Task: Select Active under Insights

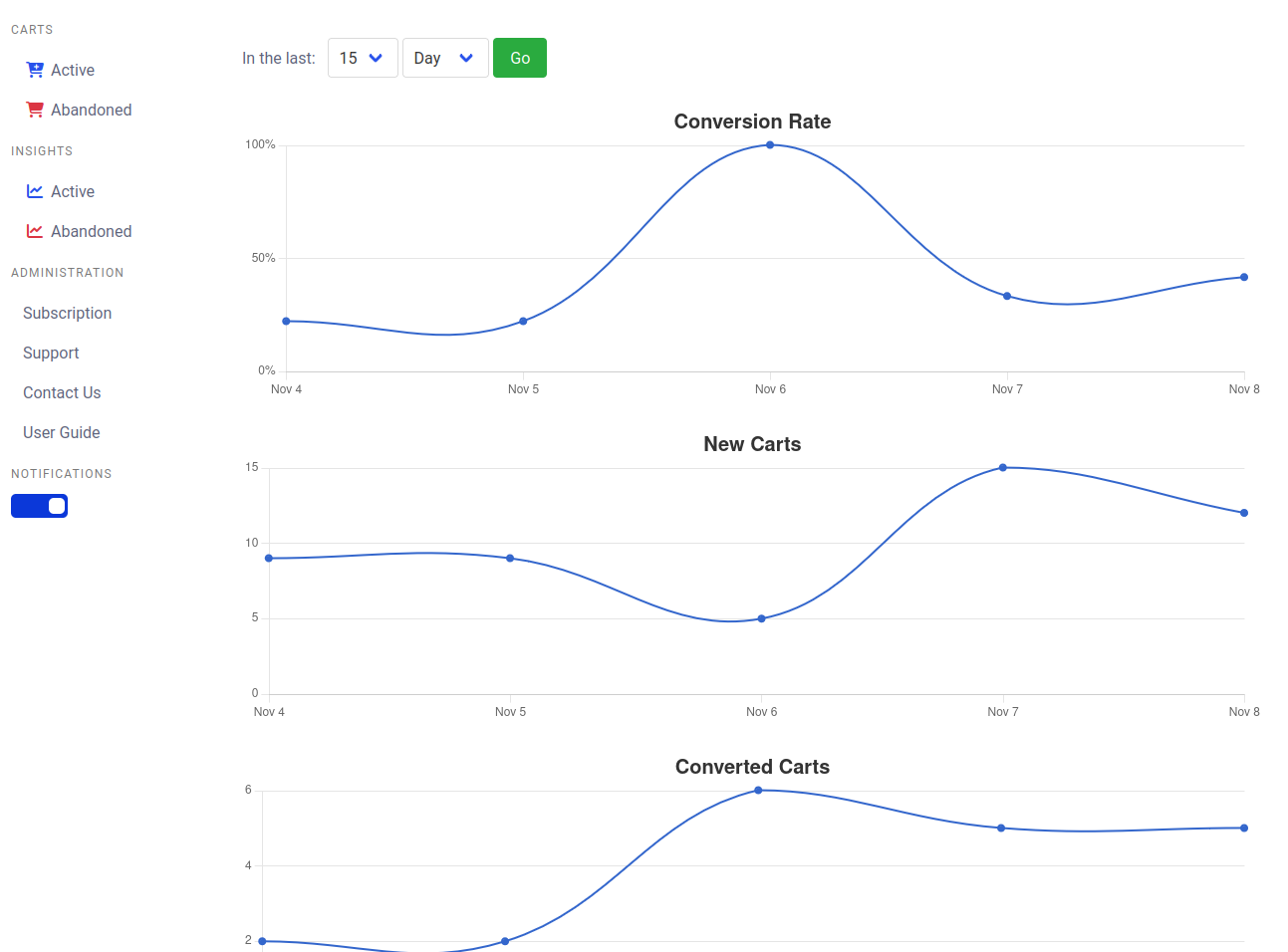Action: click(x=73, y=191)
